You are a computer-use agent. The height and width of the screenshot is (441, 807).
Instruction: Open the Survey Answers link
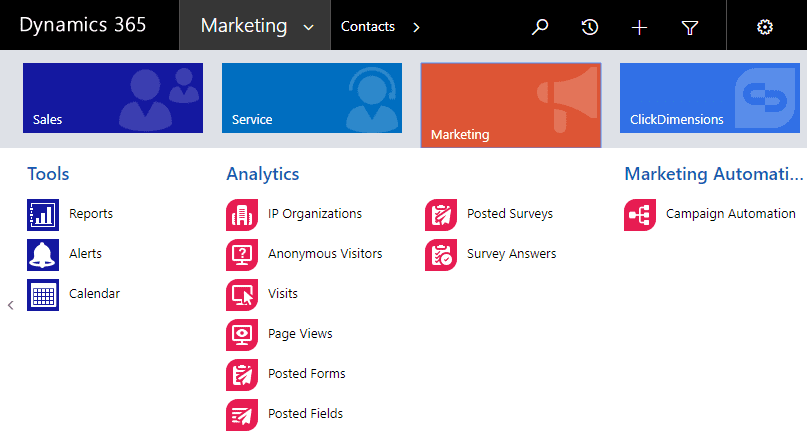(512, 254)
